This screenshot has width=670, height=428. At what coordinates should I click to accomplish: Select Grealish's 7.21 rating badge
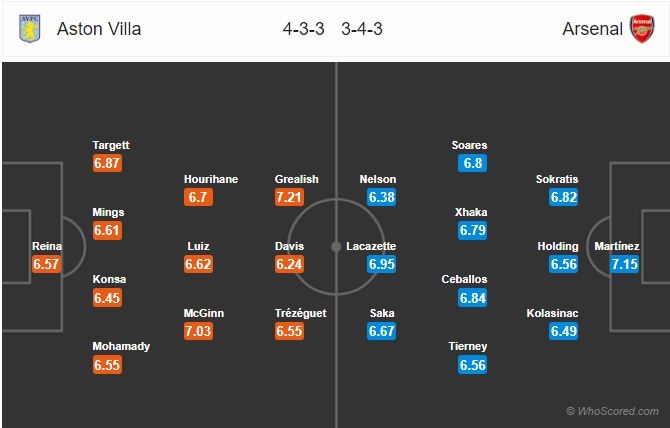(289, 197)
